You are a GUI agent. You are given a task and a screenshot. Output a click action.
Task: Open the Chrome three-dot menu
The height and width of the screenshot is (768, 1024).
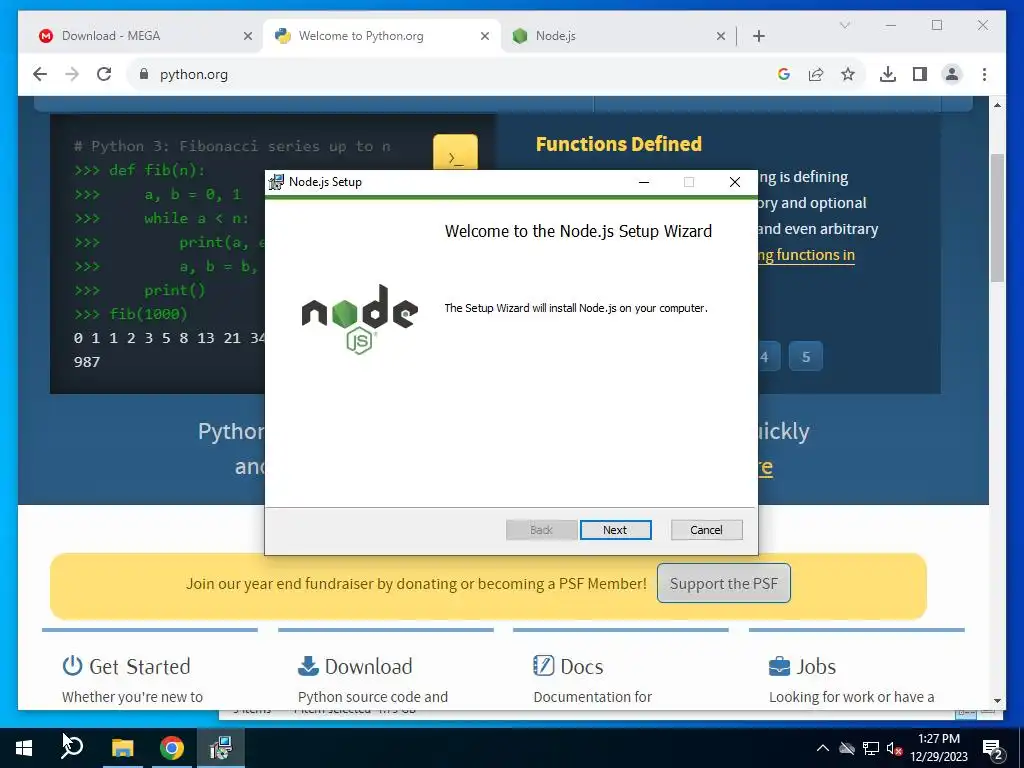(x=984, y=74)
